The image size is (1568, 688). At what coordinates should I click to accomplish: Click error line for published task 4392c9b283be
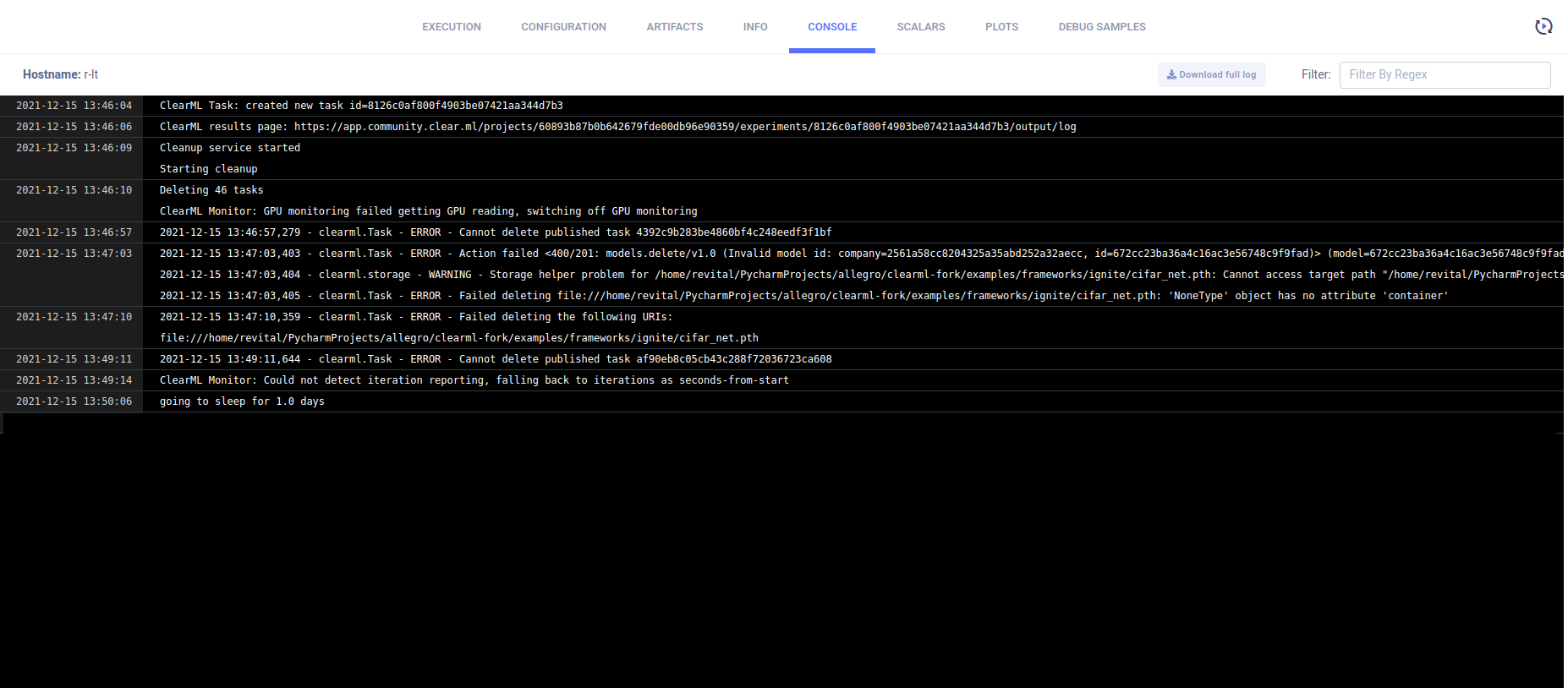tap(495, 232)
